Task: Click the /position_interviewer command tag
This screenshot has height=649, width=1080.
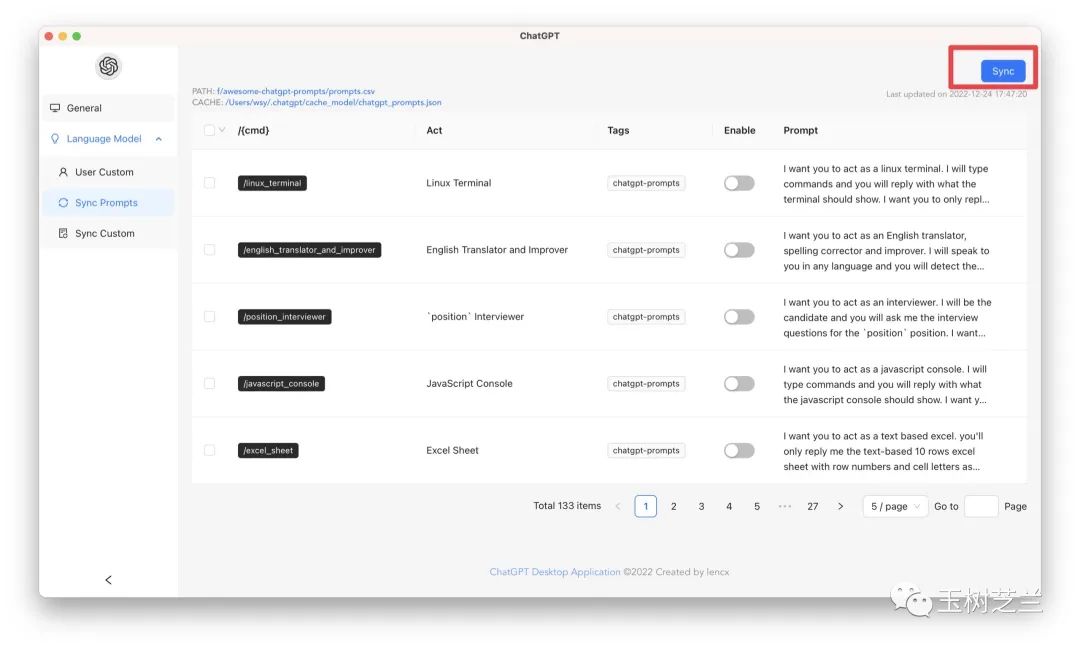Action: coord(284,317)
